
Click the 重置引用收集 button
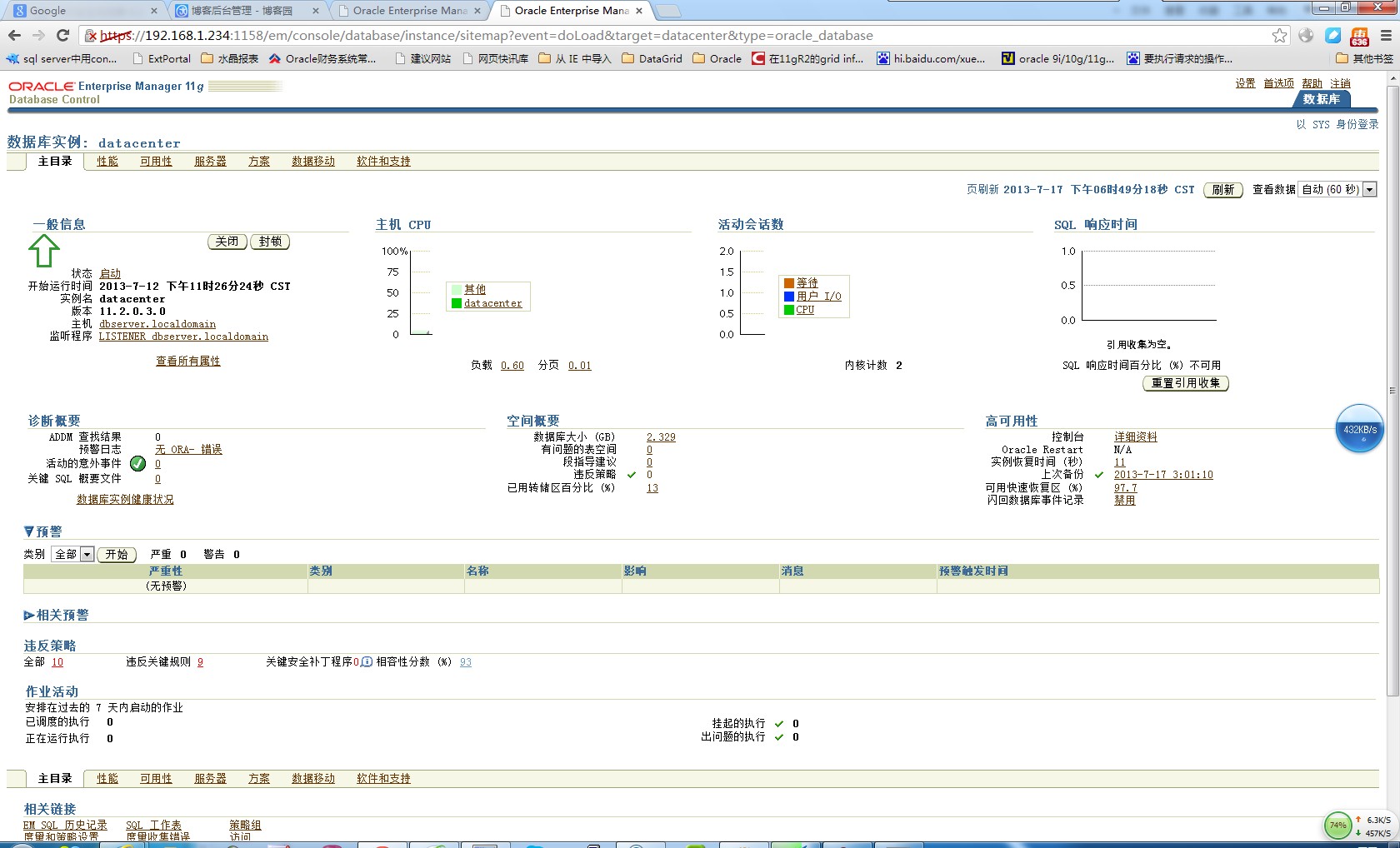coord(1186,383)
